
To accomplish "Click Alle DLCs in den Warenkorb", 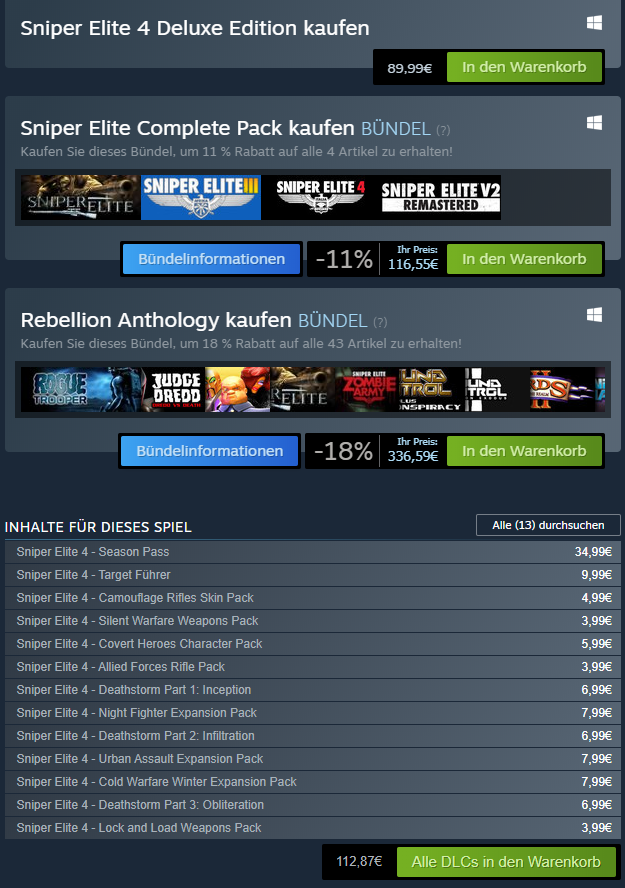I will point(506,862).
